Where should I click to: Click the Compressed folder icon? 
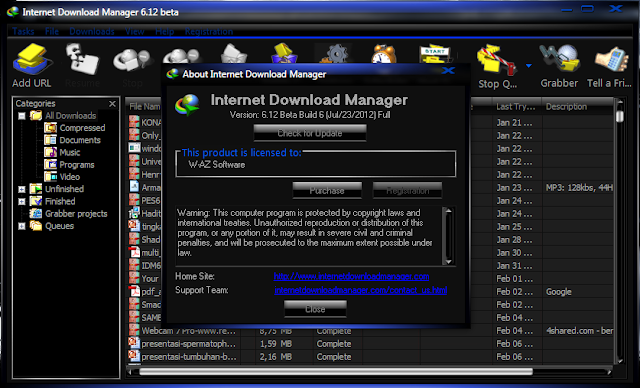(x=51, y=128)
